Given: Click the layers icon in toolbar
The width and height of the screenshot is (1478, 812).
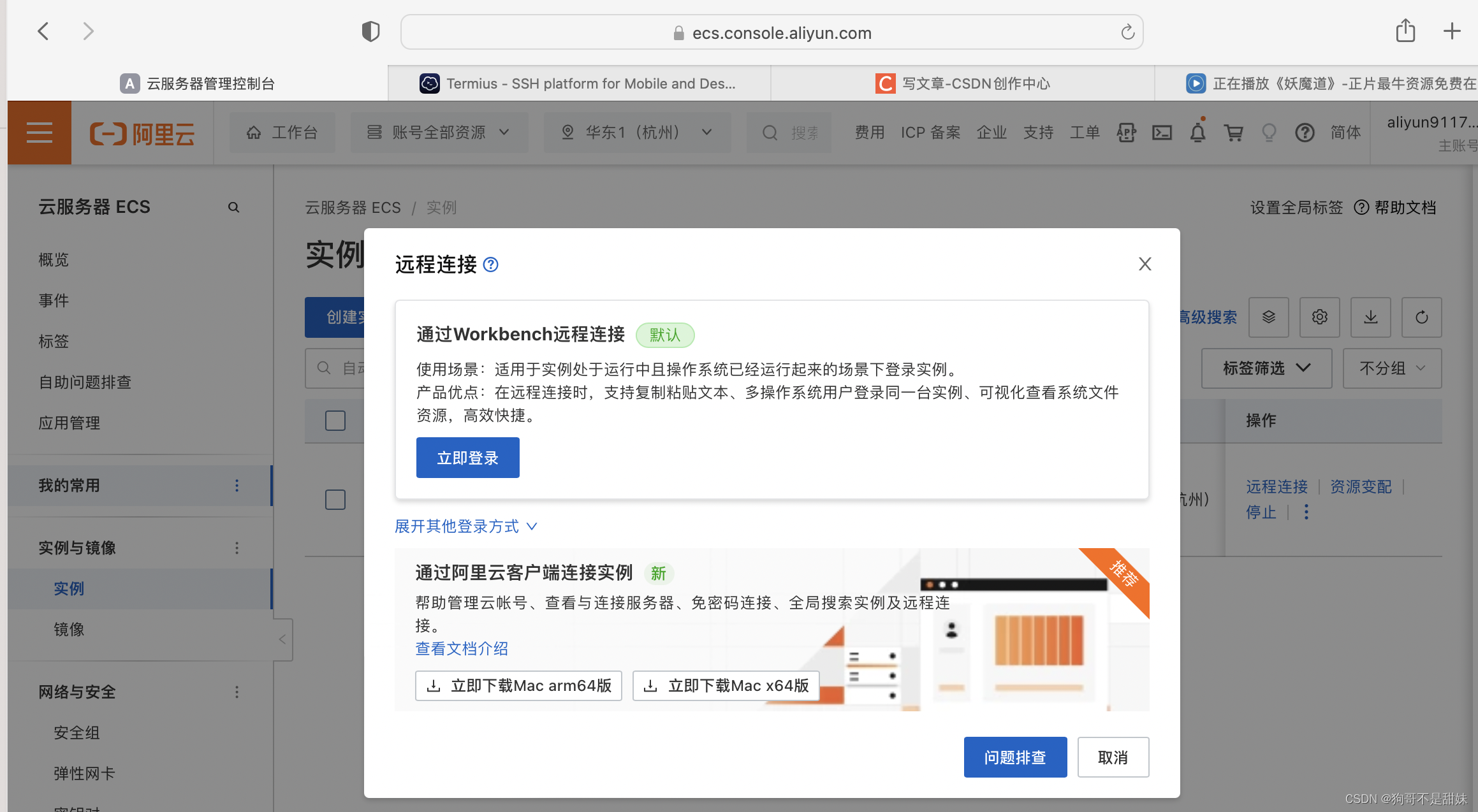Looking at the screenshot, I should [1269, 317].
